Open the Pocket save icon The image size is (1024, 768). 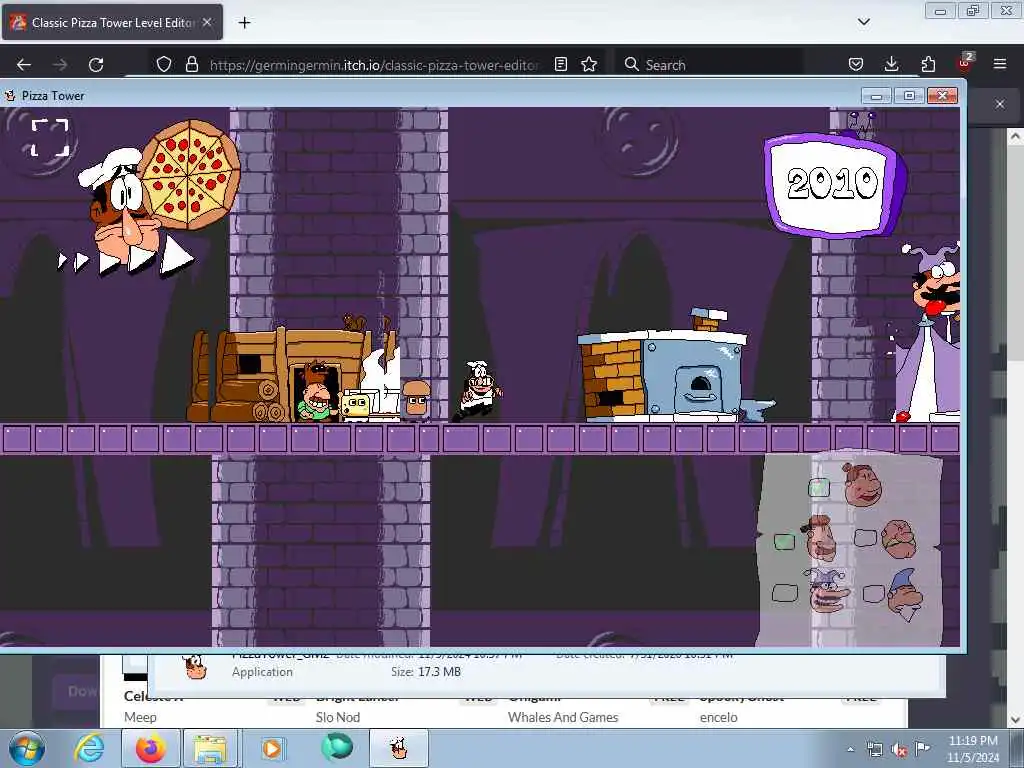[856, 64]
